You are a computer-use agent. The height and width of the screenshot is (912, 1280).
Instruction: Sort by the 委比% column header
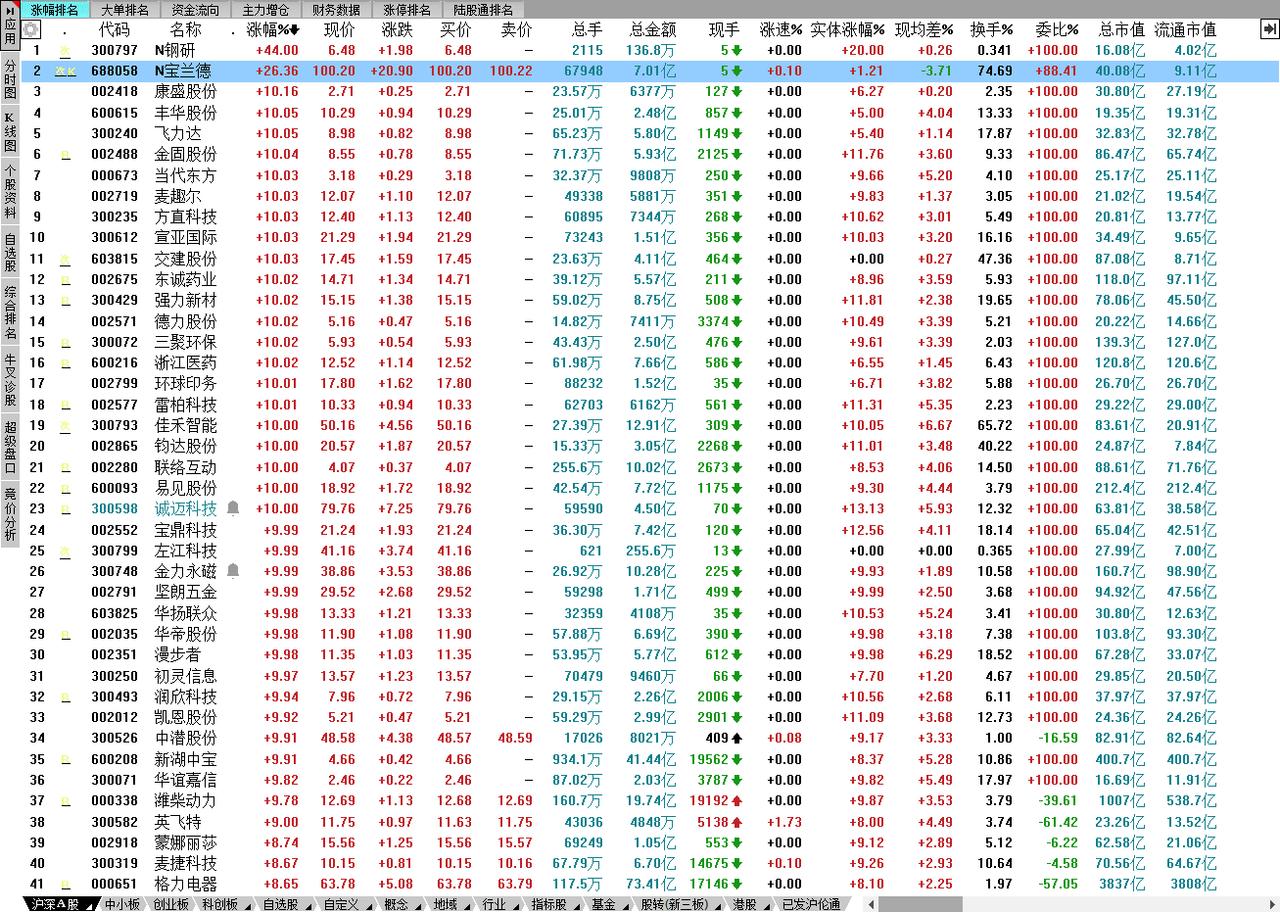pyautogui.click(x=1055, y=30)
